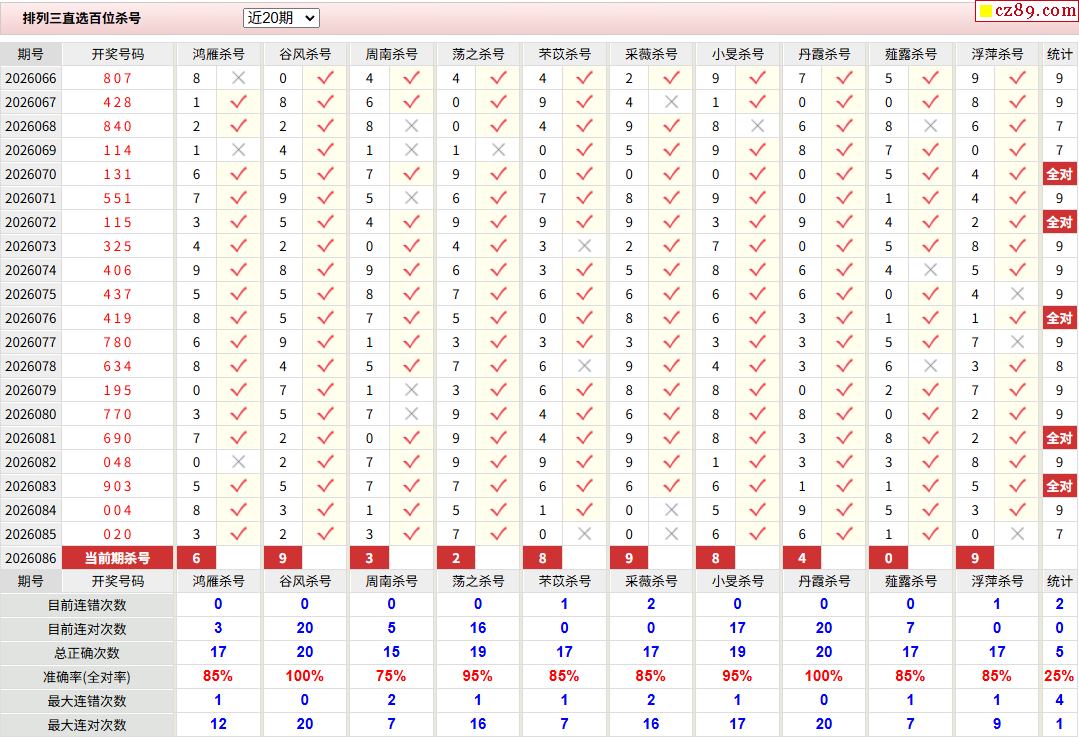Click the 全对 badge in row 2026072
This screenshot has height=737, width=1079.
click(1059, 222)
